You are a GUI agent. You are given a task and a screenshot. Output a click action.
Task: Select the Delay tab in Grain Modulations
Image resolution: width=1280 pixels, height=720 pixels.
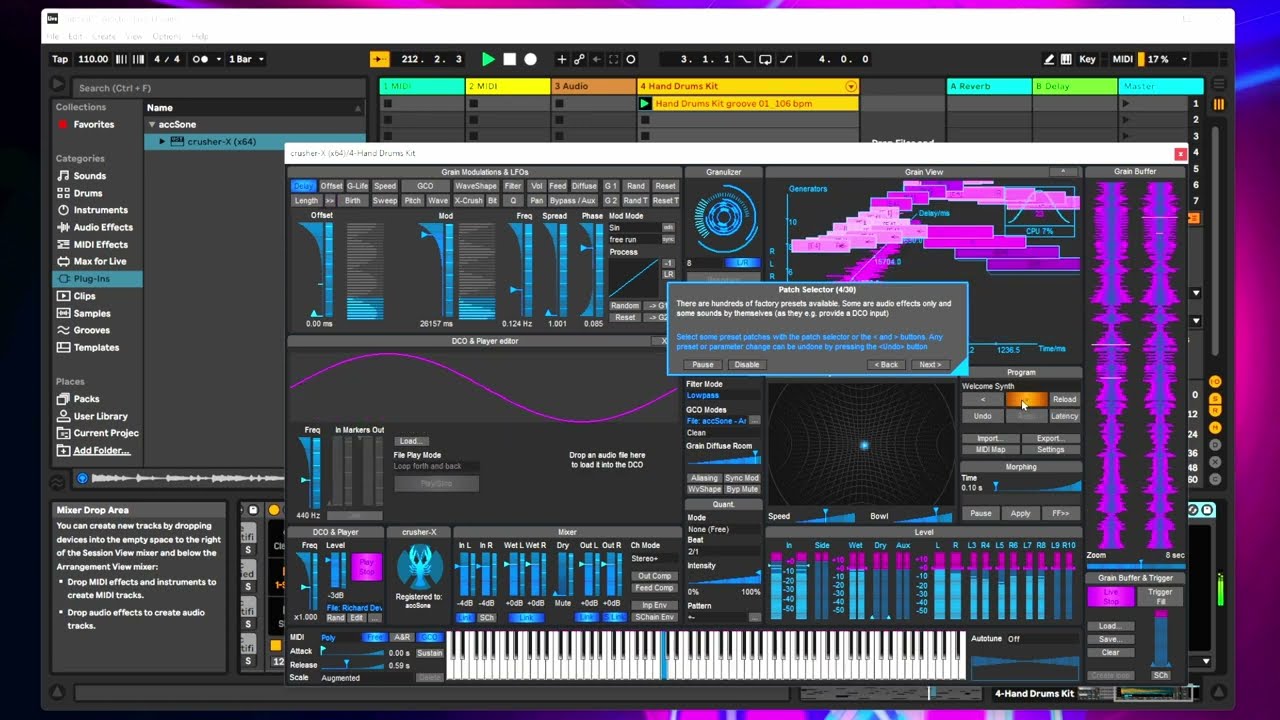(303, 186)
